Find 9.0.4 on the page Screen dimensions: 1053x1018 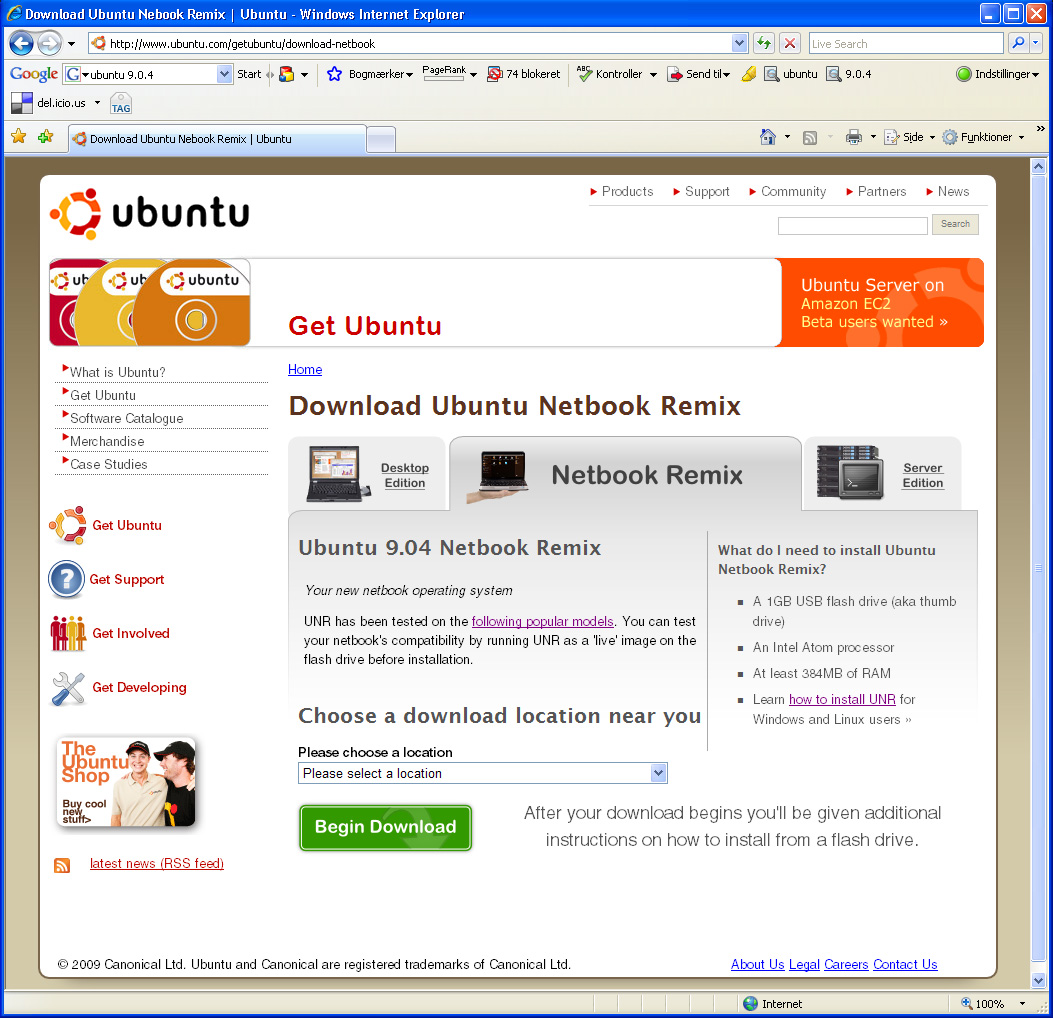click(848, 74)
